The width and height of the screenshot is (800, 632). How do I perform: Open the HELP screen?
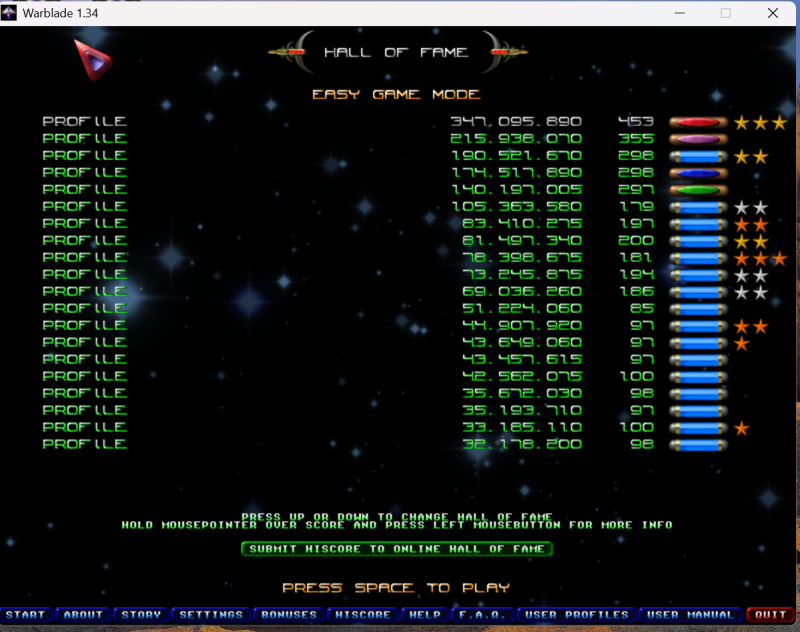[x=425, y=615]
